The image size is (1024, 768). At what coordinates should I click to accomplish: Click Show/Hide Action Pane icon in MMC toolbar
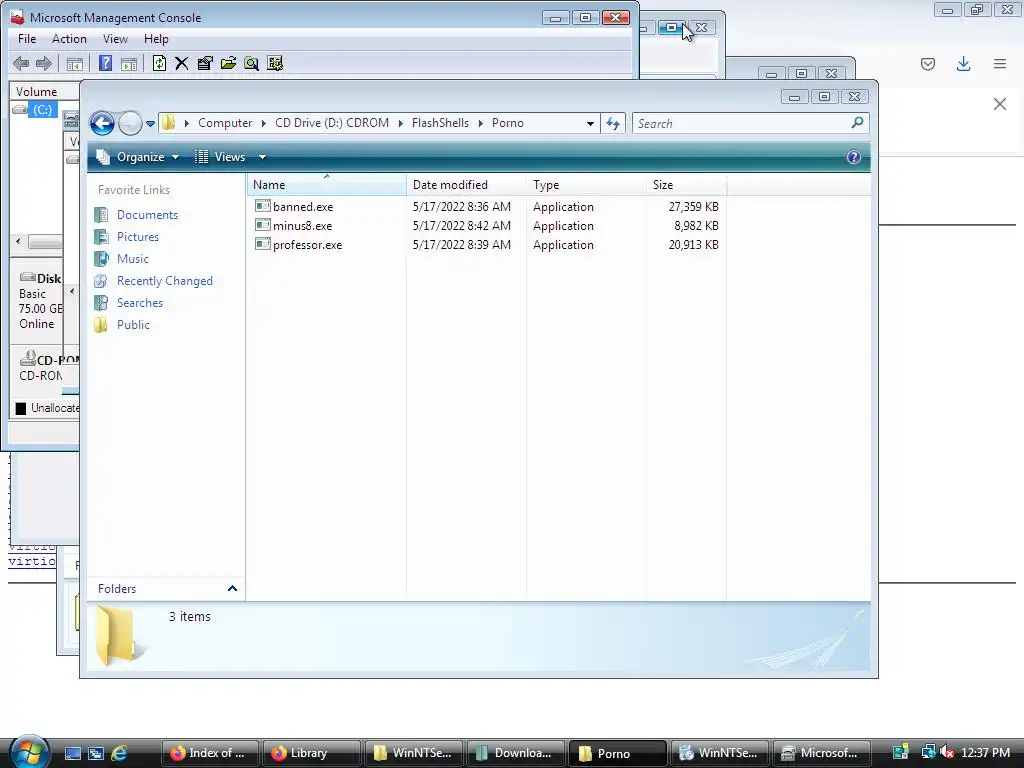coord(129,63)
